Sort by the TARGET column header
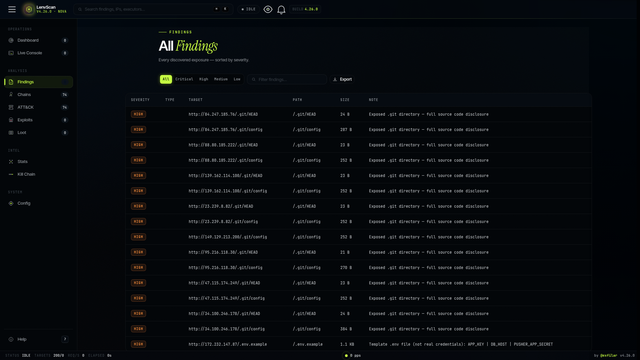This screenshot has height=360, width=640. click(x=196, y=100)
